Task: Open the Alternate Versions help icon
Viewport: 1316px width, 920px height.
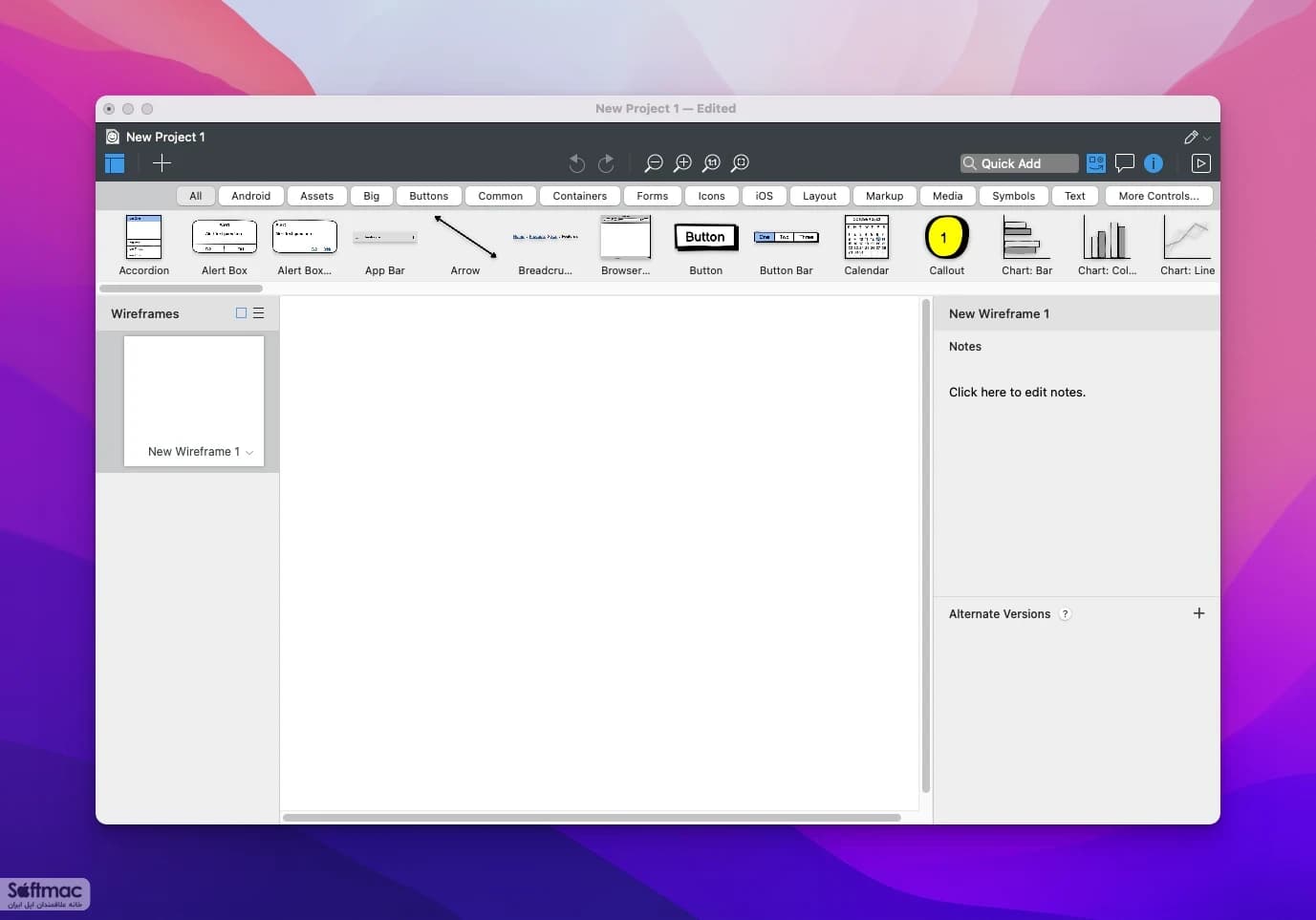Action: coord(1066,614)
